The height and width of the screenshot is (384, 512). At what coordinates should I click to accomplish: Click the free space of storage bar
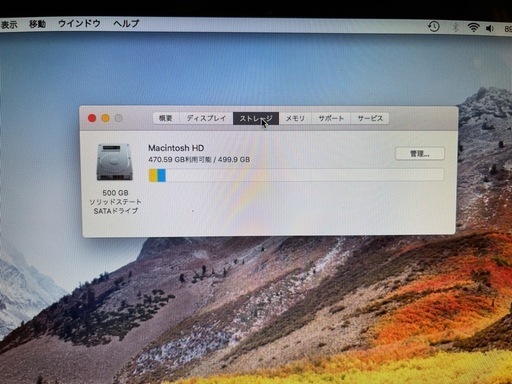(x=304, y=175)
